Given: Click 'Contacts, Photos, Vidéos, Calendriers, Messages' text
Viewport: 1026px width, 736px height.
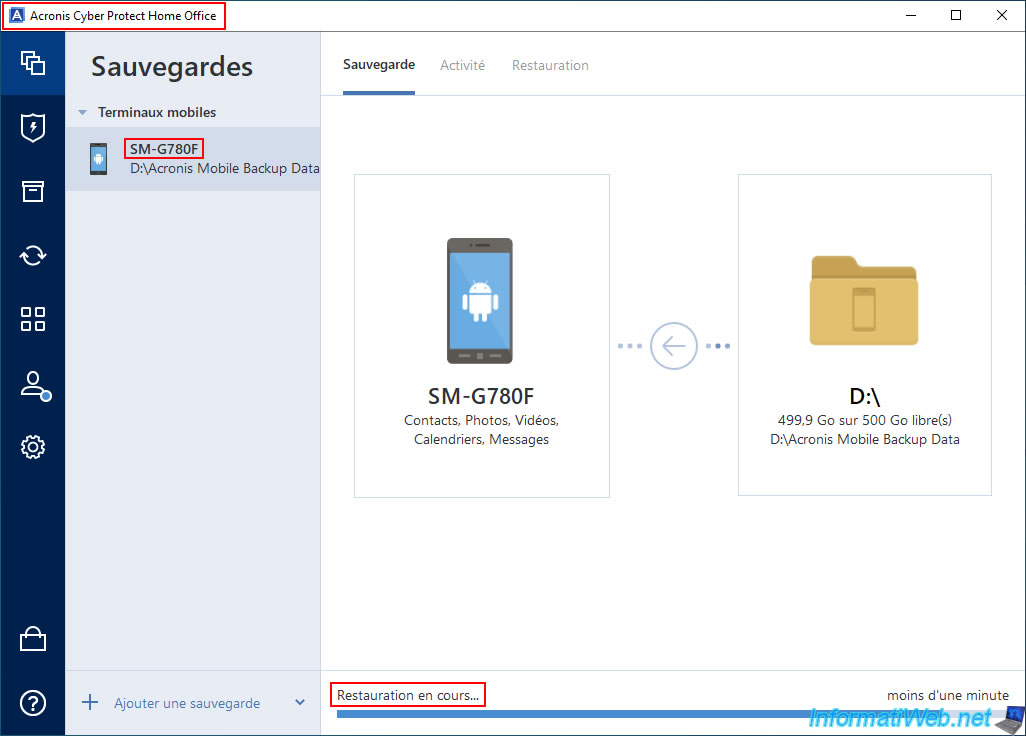Looking at the screenshot, I should (482, 430).
